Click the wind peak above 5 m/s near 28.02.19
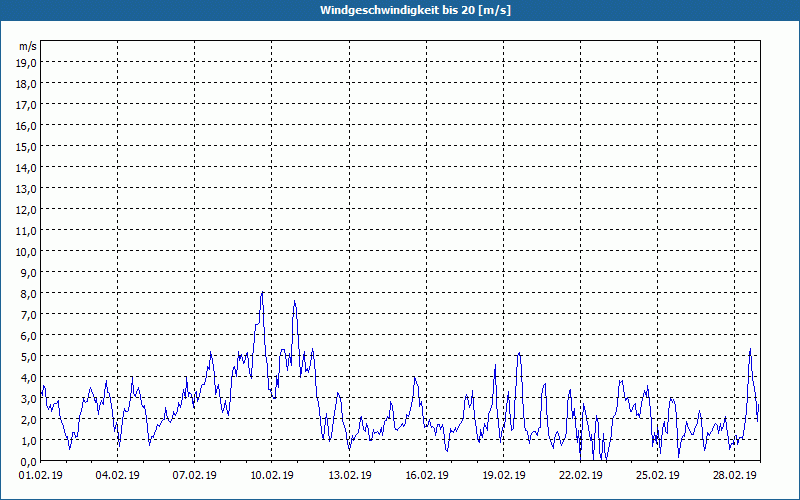This screenshot has height=500, width=800. pos(750,350)
